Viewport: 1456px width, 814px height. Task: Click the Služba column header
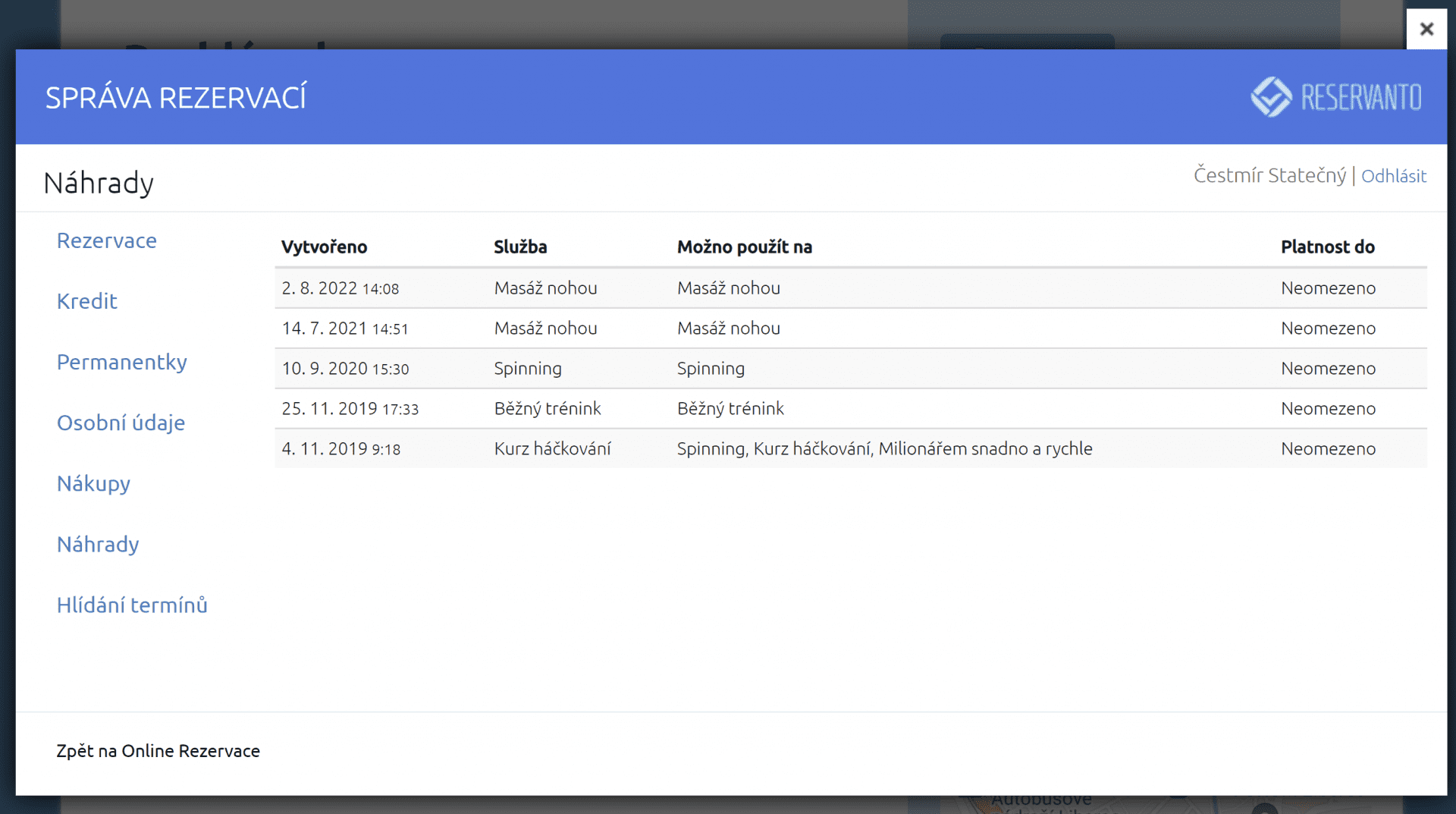click(520, 247)
